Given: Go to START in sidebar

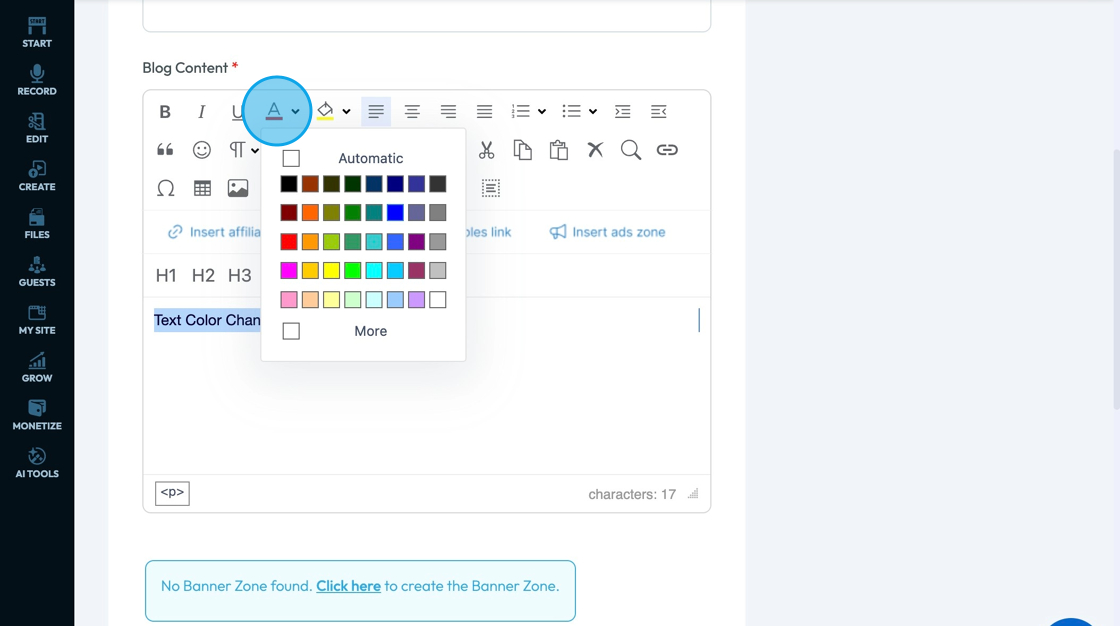Looking at the screenshot, I should click(x=37, y=32).
